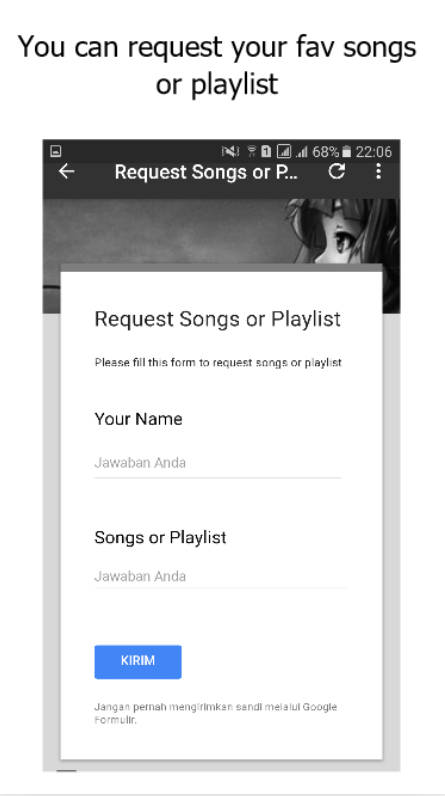Submit form with the KIRIM button
This screenshot has height=796, width=445.
point(138,661)
